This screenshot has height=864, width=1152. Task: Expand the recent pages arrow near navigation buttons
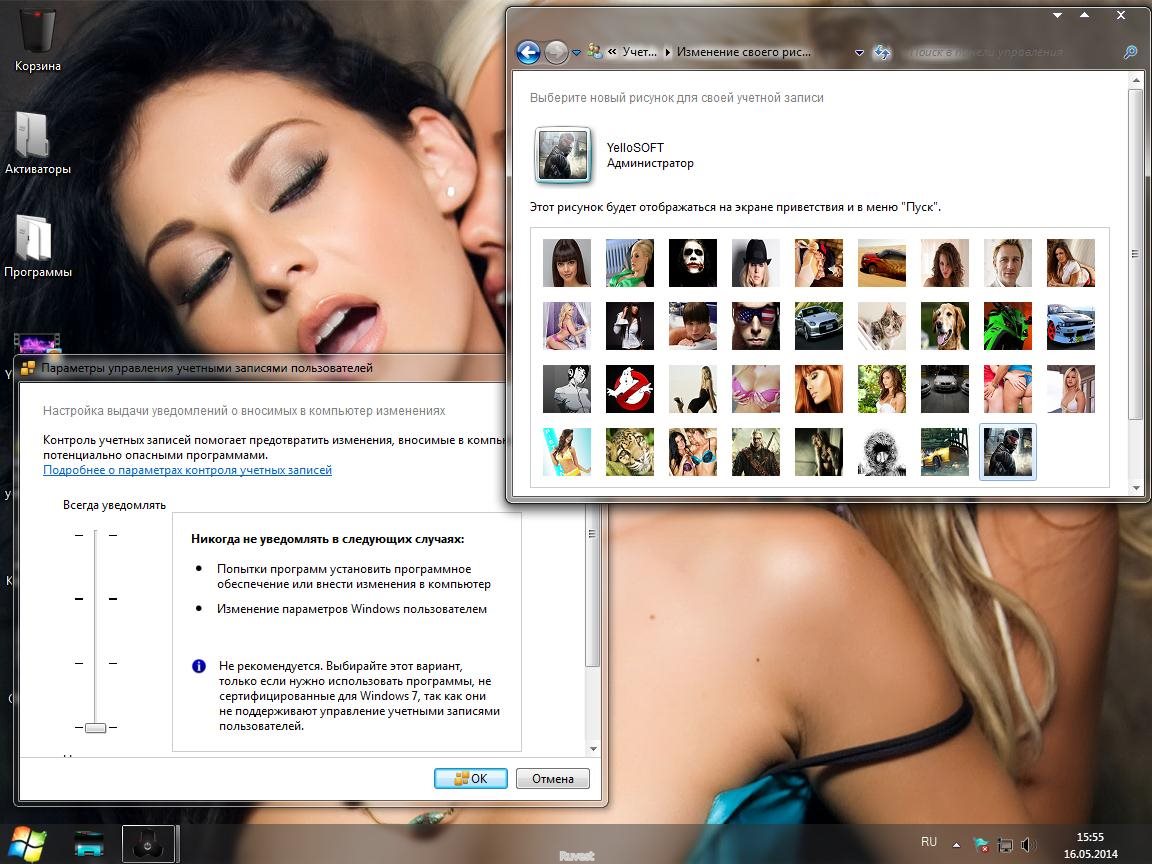(x=576, y=53)
